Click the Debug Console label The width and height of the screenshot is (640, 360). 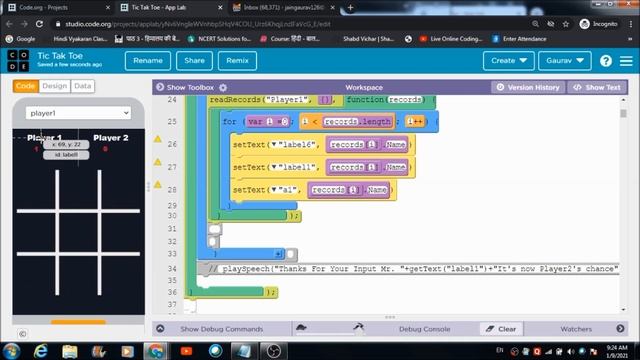point(424,329)
